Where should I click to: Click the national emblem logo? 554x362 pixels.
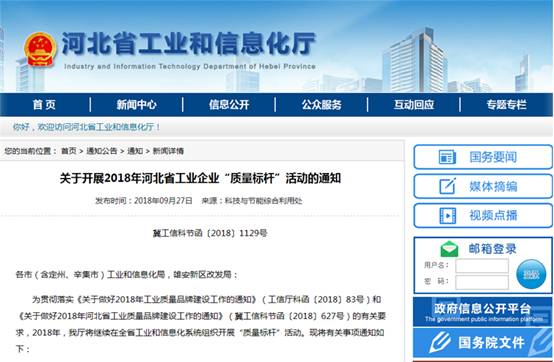pyautogui.click(x=40, y=50)
